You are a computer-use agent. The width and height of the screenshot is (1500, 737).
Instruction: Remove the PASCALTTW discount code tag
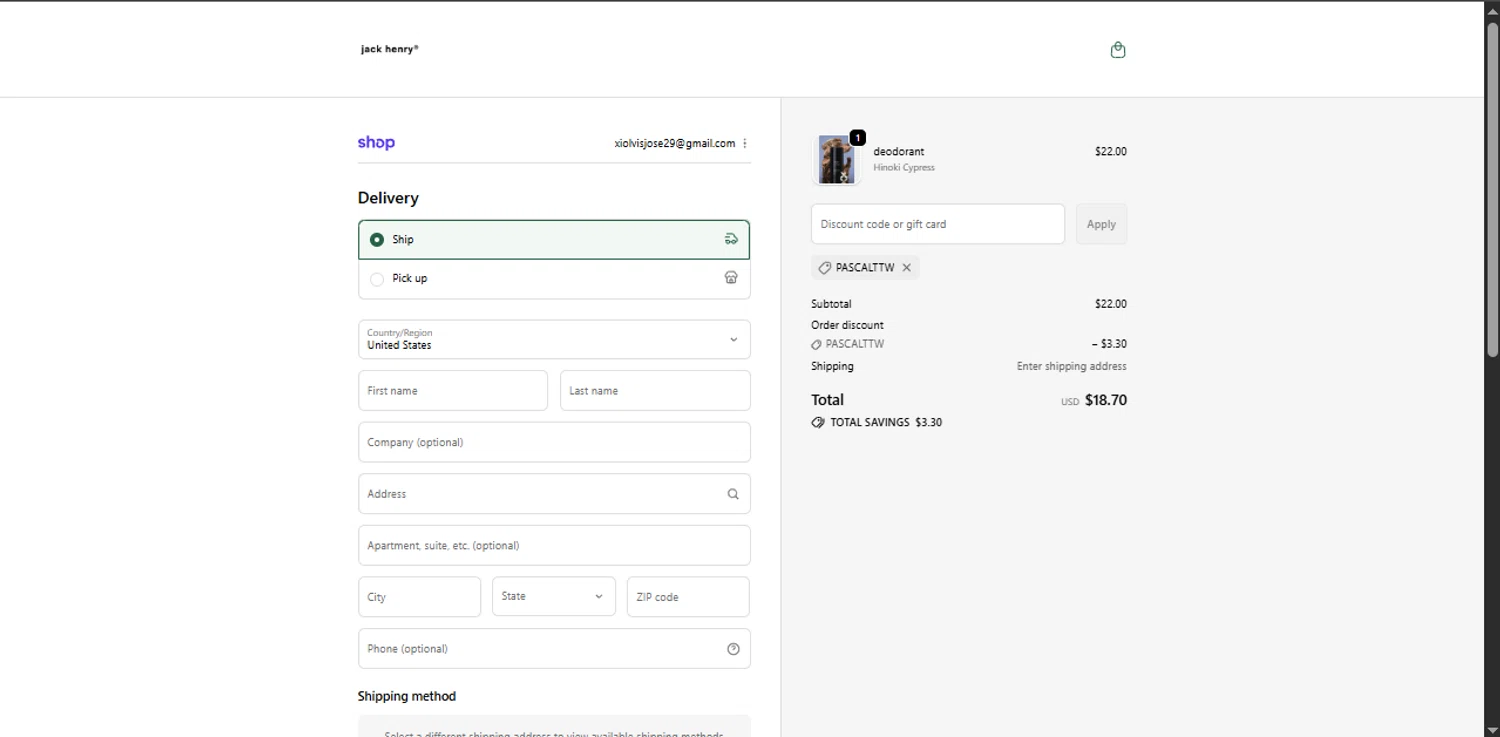coord(906,268)
